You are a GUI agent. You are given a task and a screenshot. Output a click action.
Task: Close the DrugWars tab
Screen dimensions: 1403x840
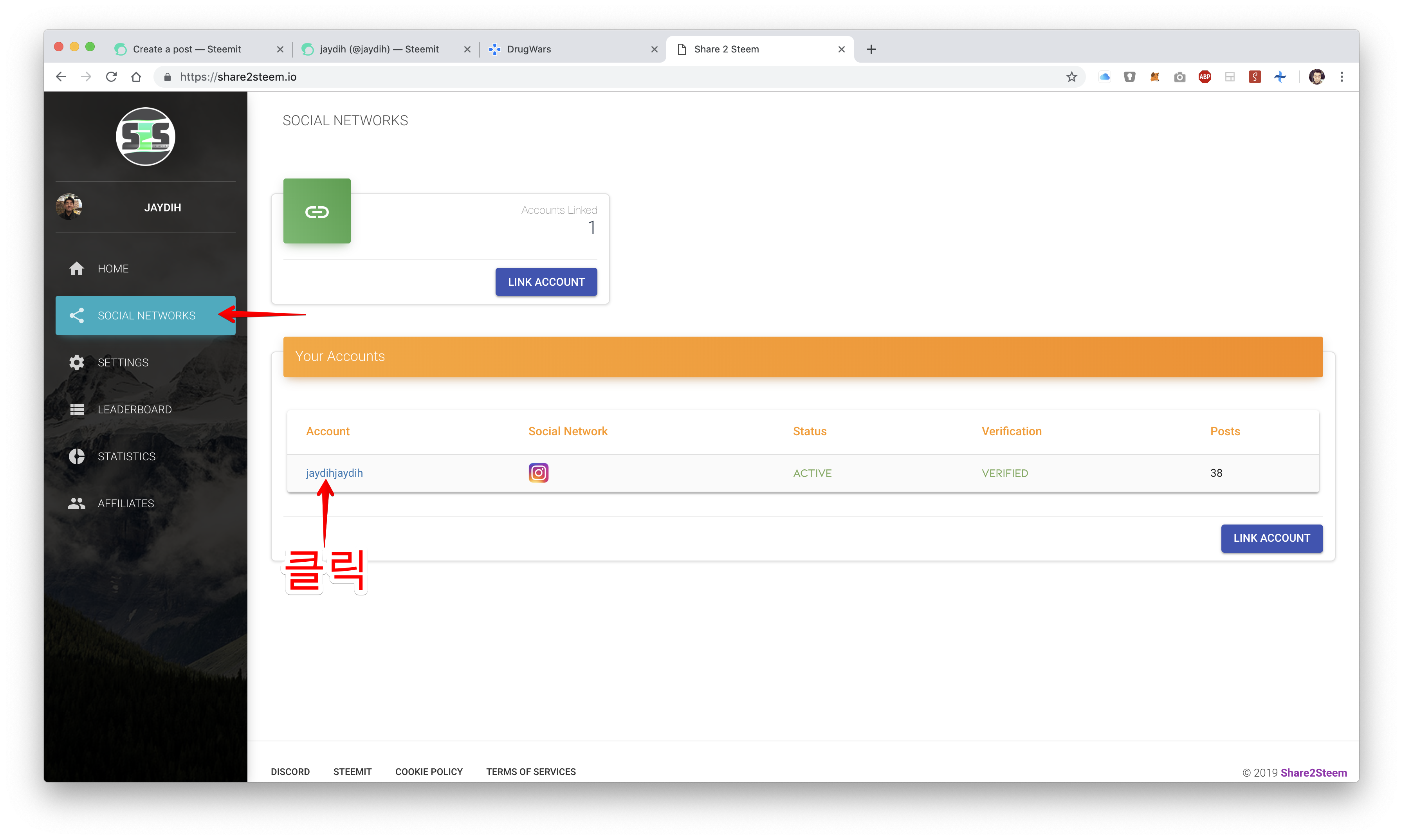(654, 49)
